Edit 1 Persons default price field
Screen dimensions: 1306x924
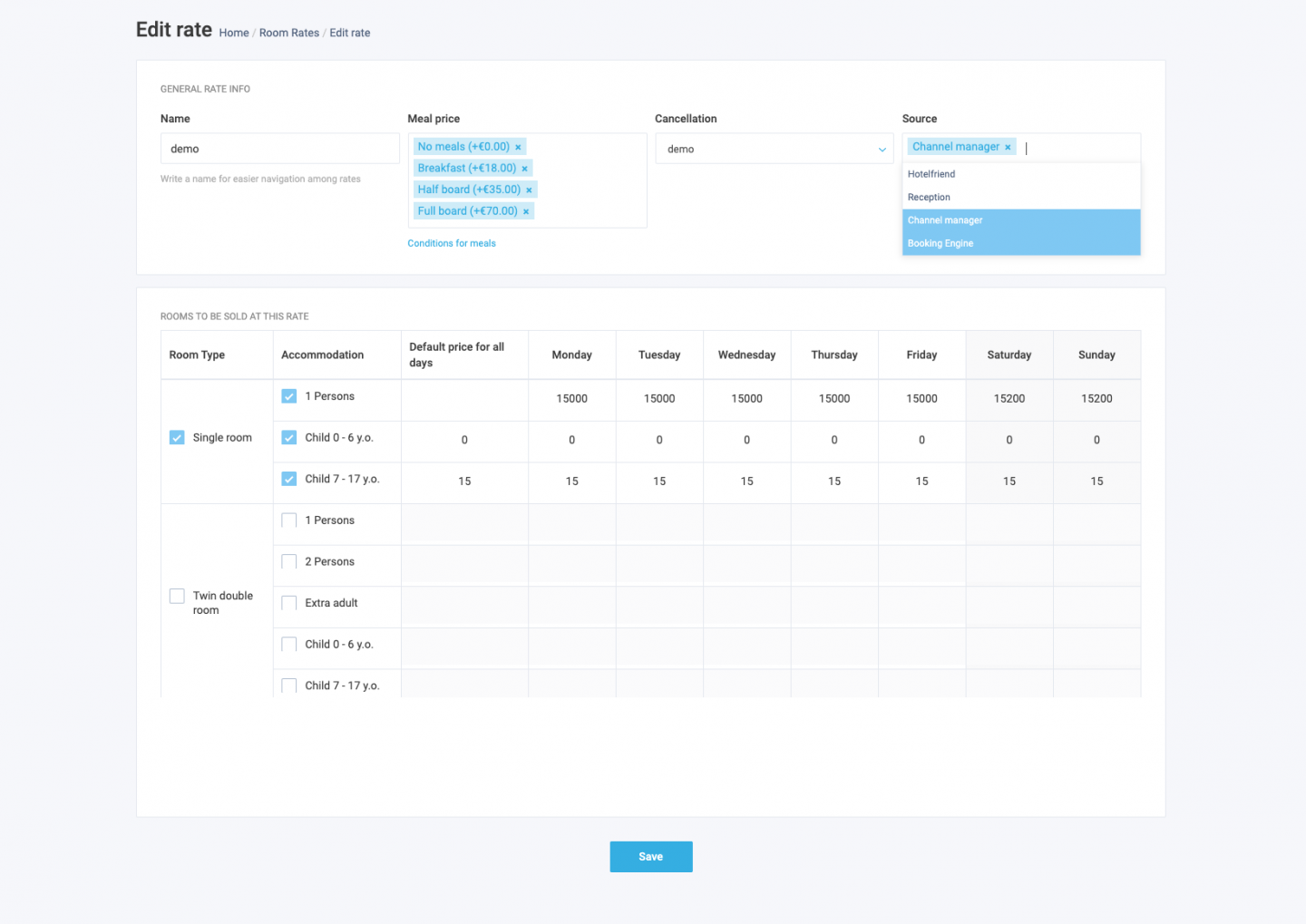point(464,400)
